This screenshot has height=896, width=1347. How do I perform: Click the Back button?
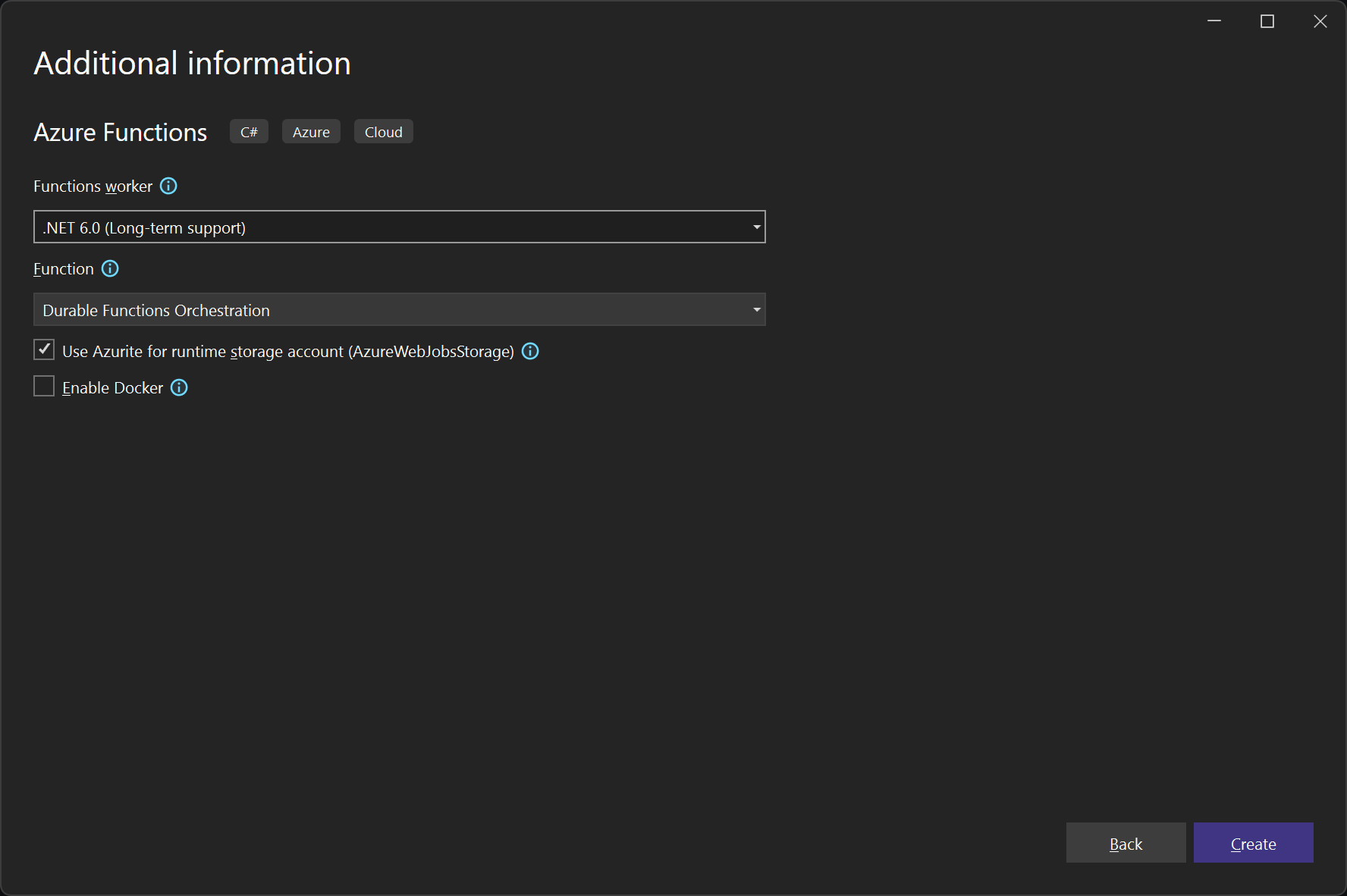tap(1126, 843)
